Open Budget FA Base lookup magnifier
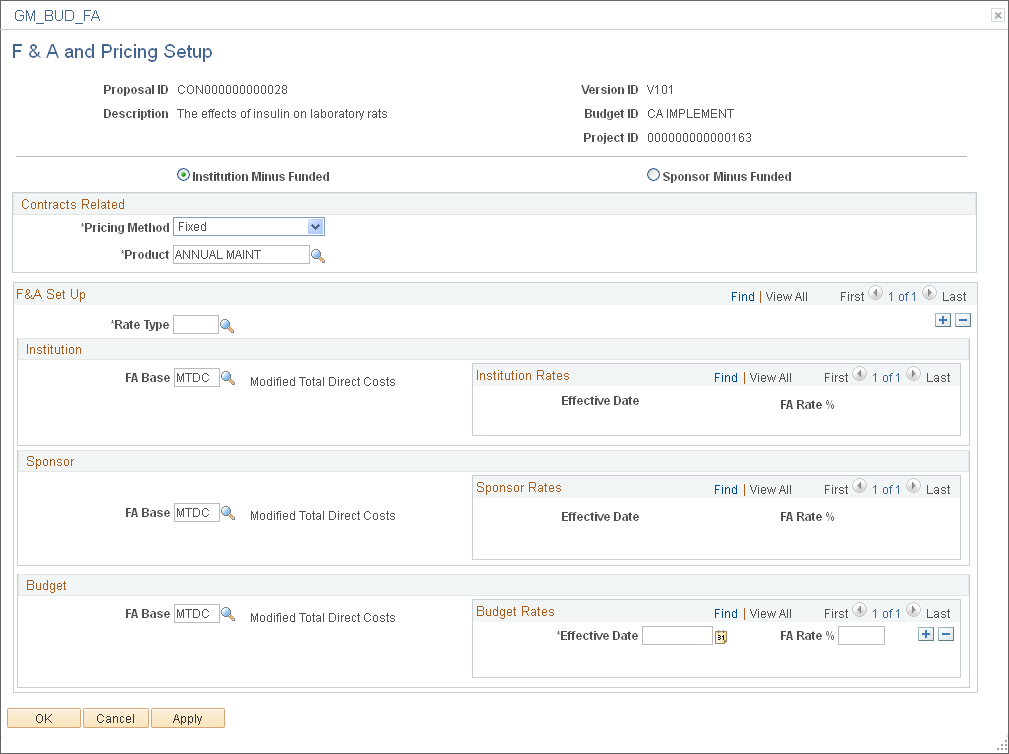Image resolution: width=1009 pixels, height=754 pixels. pyautogui.click(x=228, y=614)
